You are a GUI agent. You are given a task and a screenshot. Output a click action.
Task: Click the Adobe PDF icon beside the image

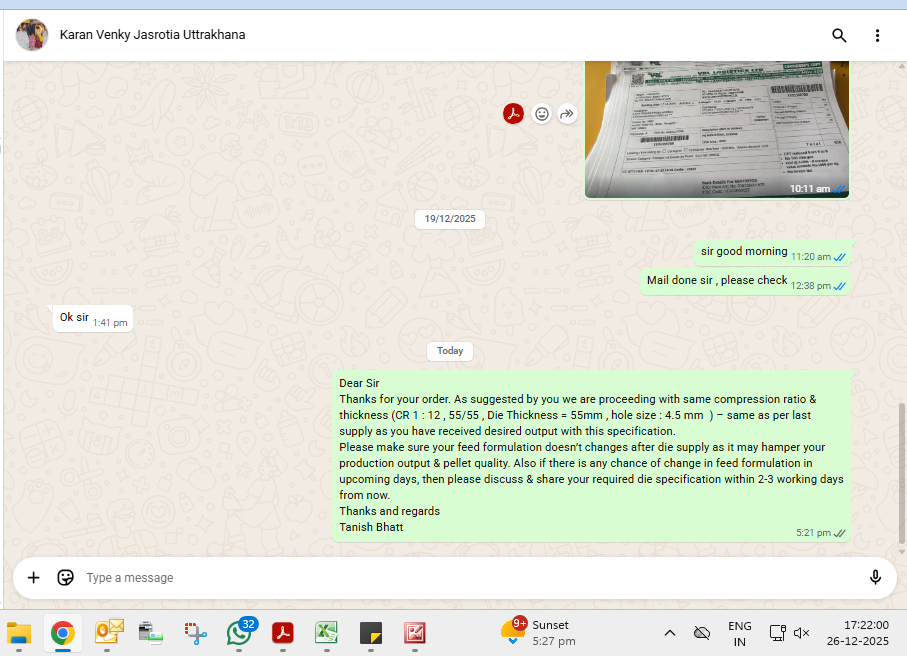point(513,114)
